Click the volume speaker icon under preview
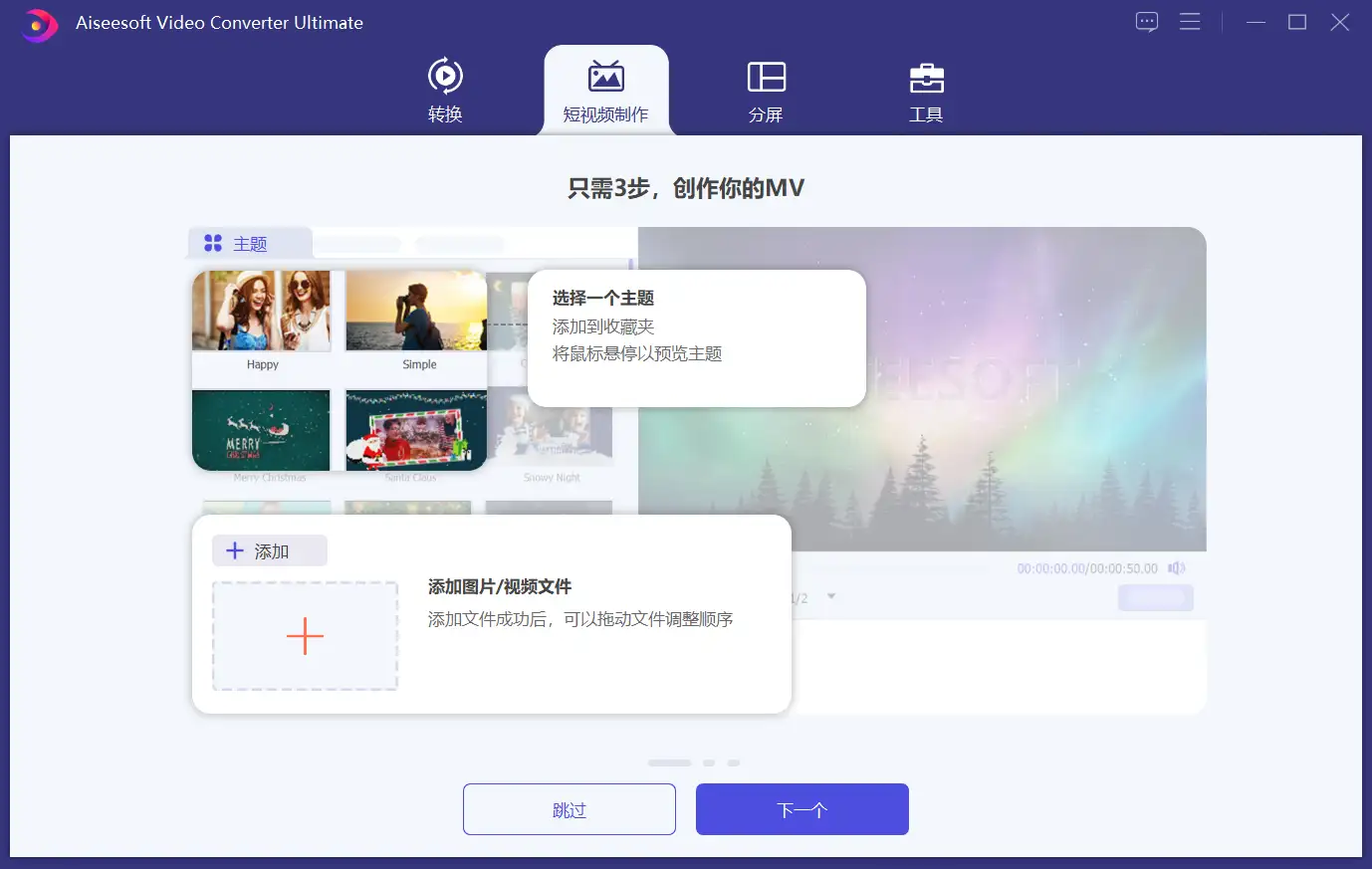Viewport: 1372px width, 869px height. (x=1177, y=568)
